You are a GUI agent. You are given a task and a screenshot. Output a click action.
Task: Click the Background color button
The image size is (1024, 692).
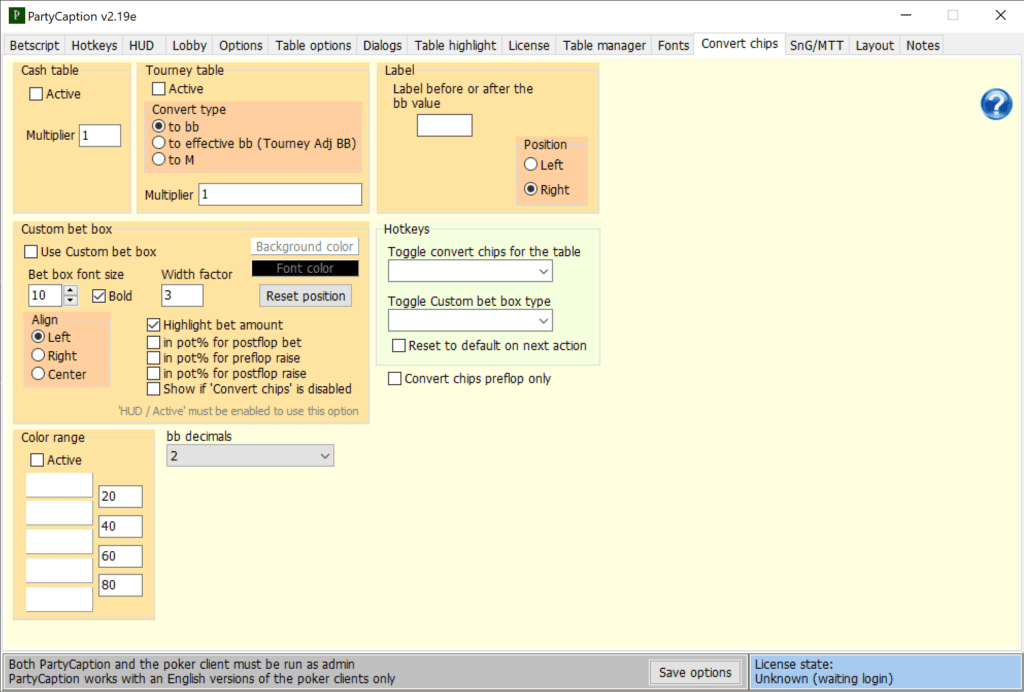(305, 246)
